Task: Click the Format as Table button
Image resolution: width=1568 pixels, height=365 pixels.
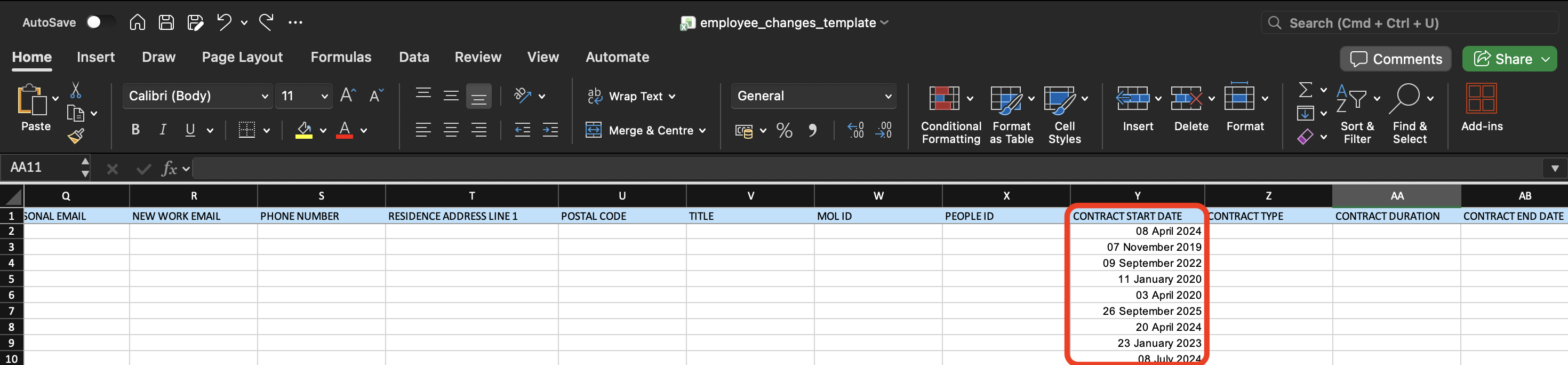Action: [1011, 115]
